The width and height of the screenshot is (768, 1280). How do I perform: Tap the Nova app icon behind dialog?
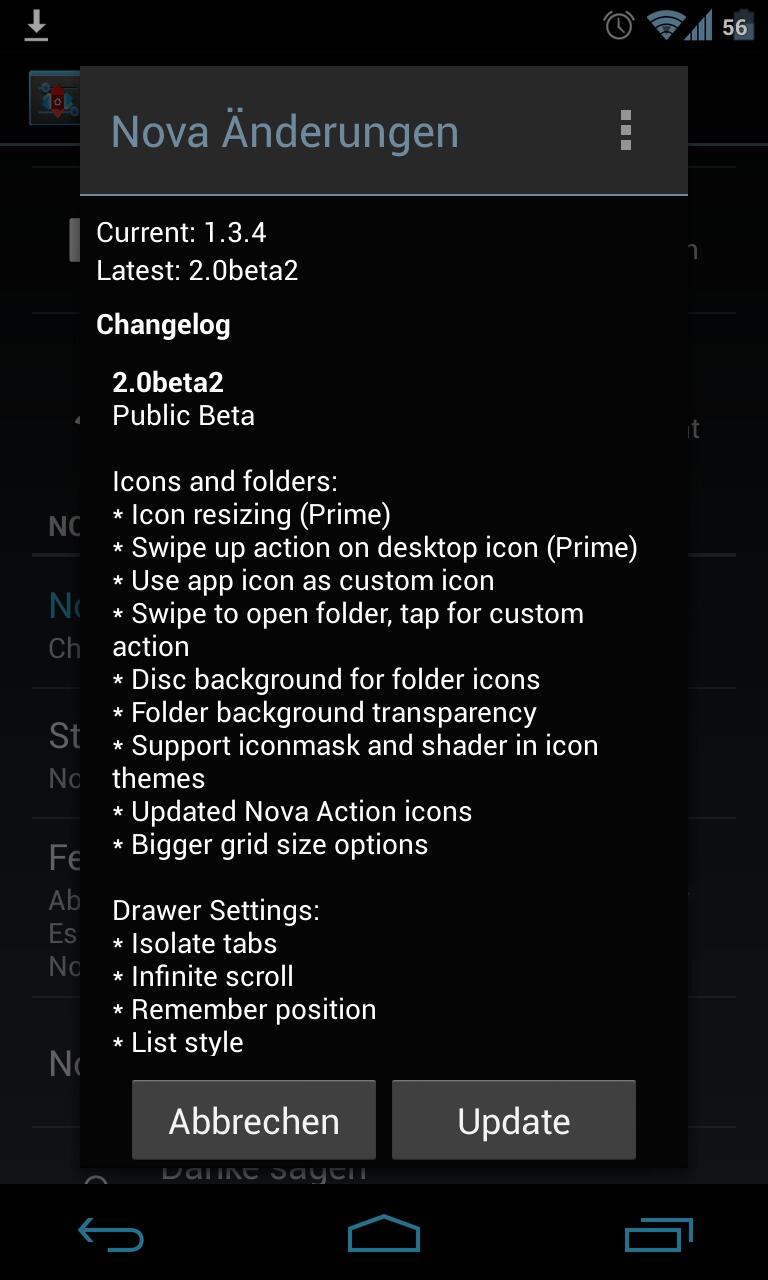54,98
